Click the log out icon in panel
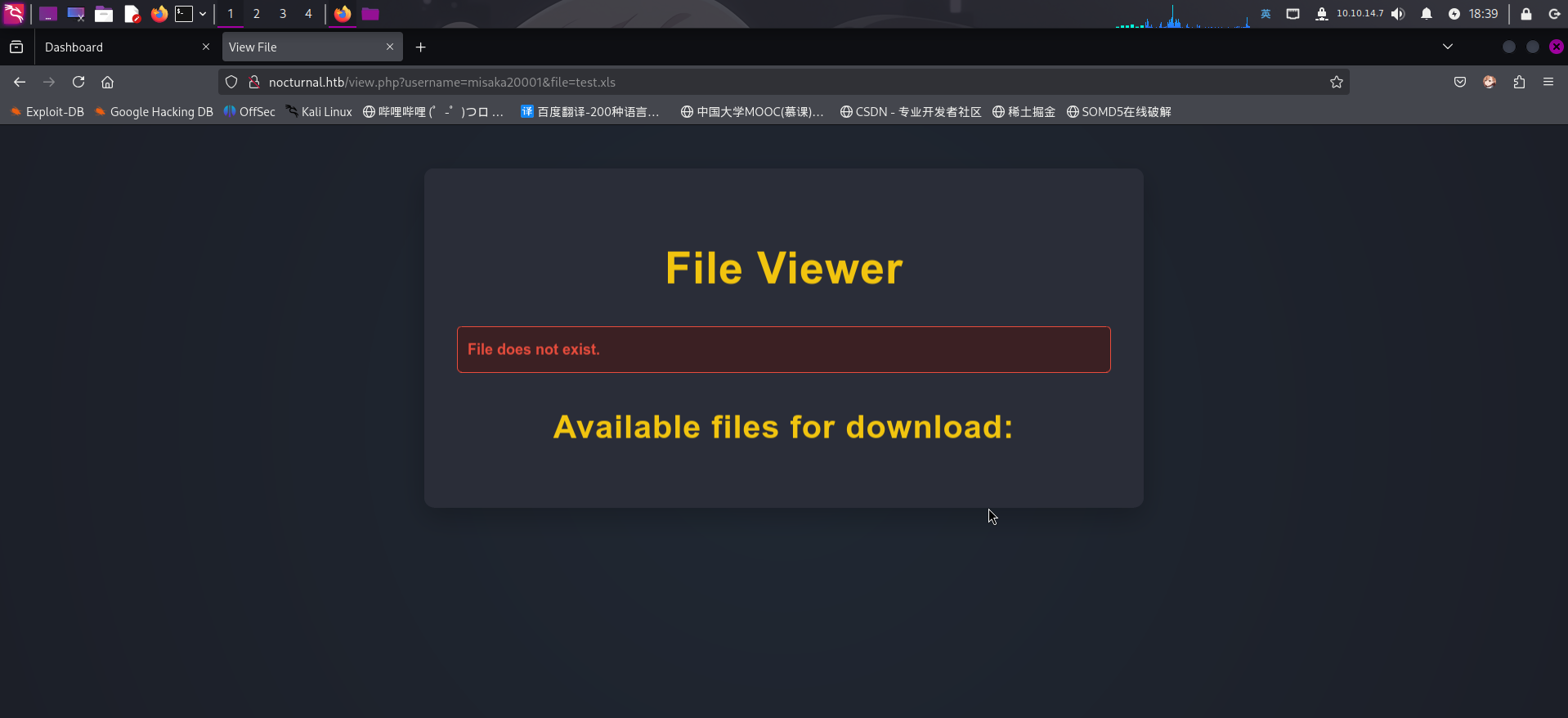Viewport: 1568px width, 718px height. (1554, 14)
